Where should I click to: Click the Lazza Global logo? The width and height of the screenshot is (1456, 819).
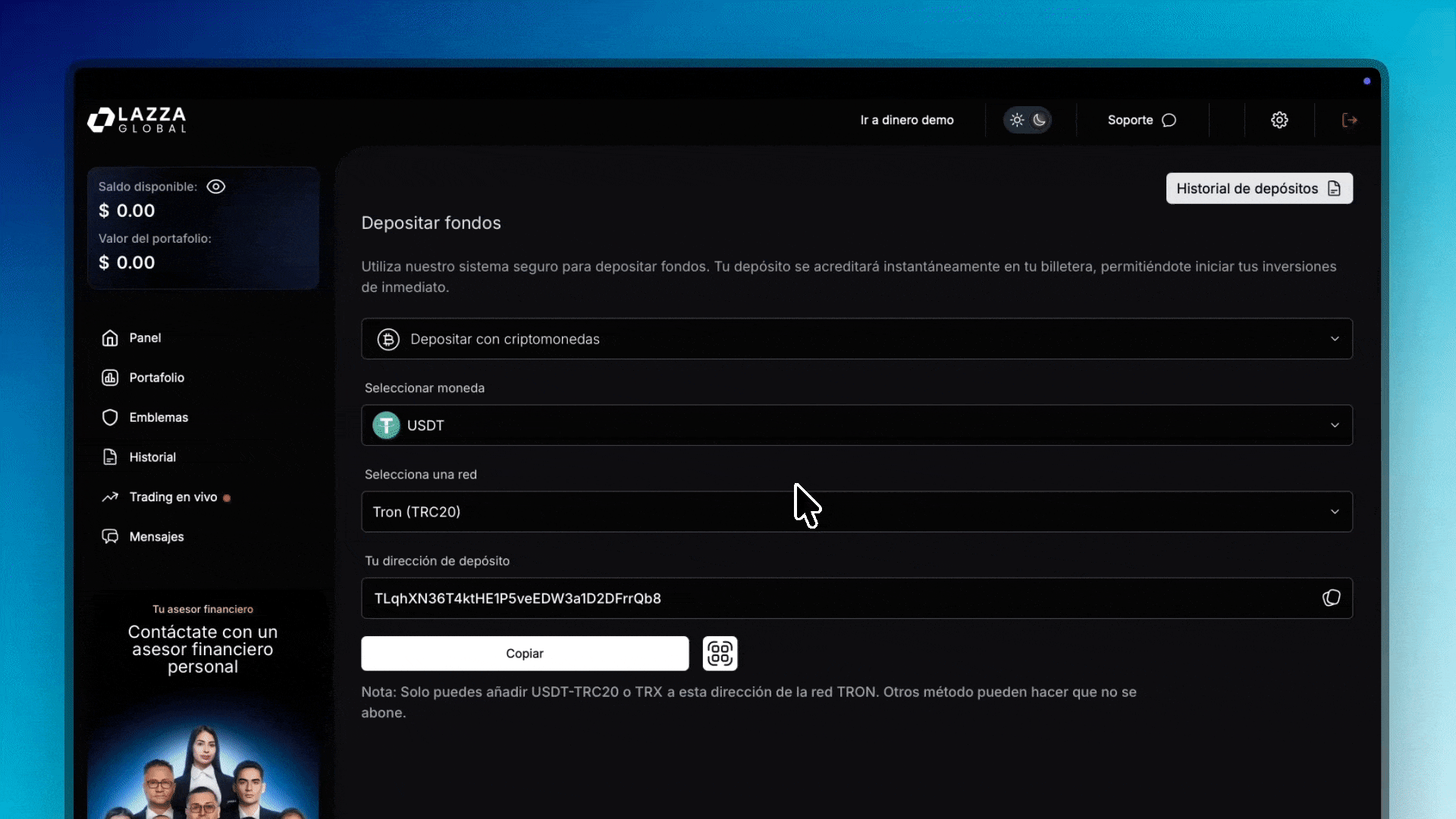(x=136, y=120)
